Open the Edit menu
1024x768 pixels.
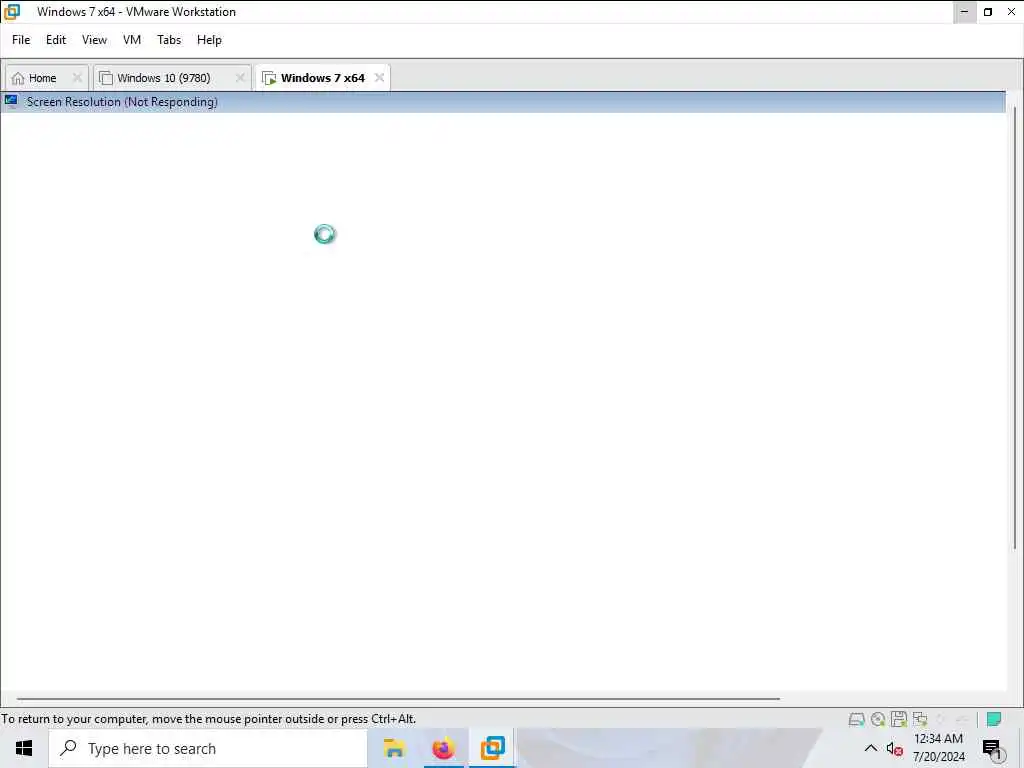pyautogui.click(x=56, y=40)
